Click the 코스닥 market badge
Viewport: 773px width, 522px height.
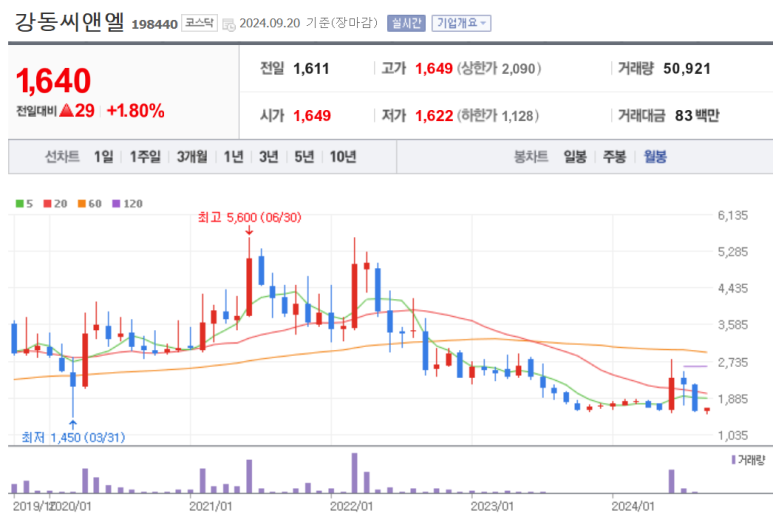pyautogui.click(x=199, y=23)
